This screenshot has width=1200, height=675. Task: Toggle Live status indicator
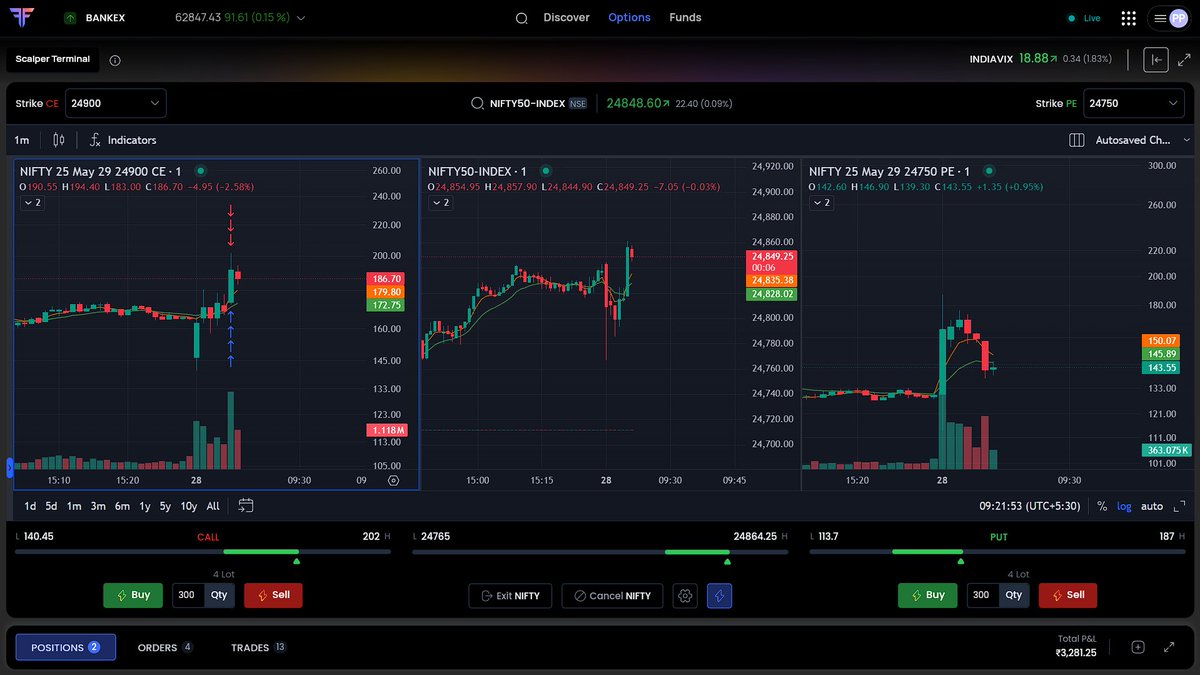pos(1084,18)
